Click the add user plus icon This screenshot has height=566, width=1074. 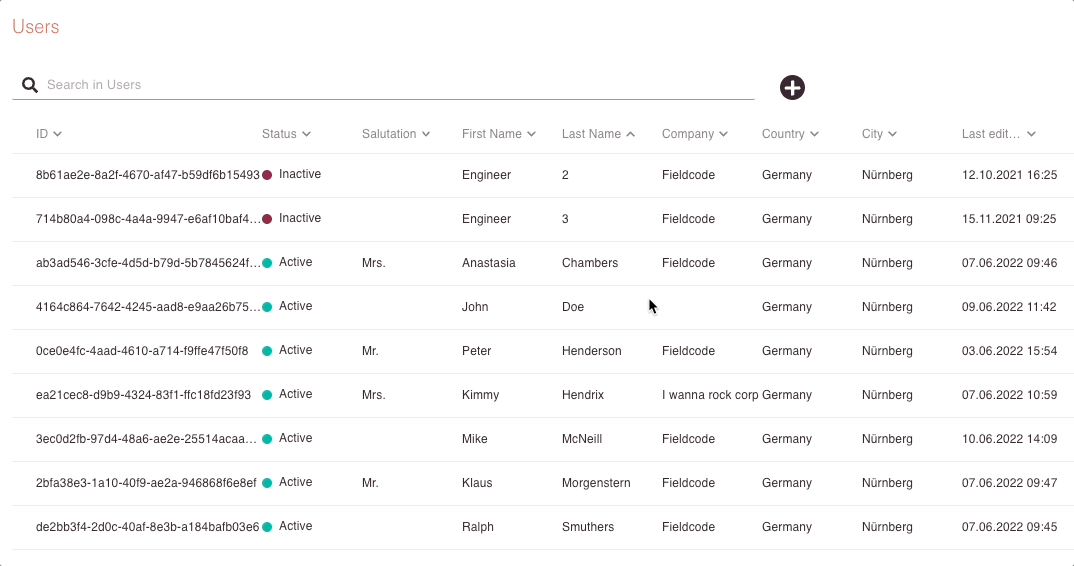click(792, 88)
